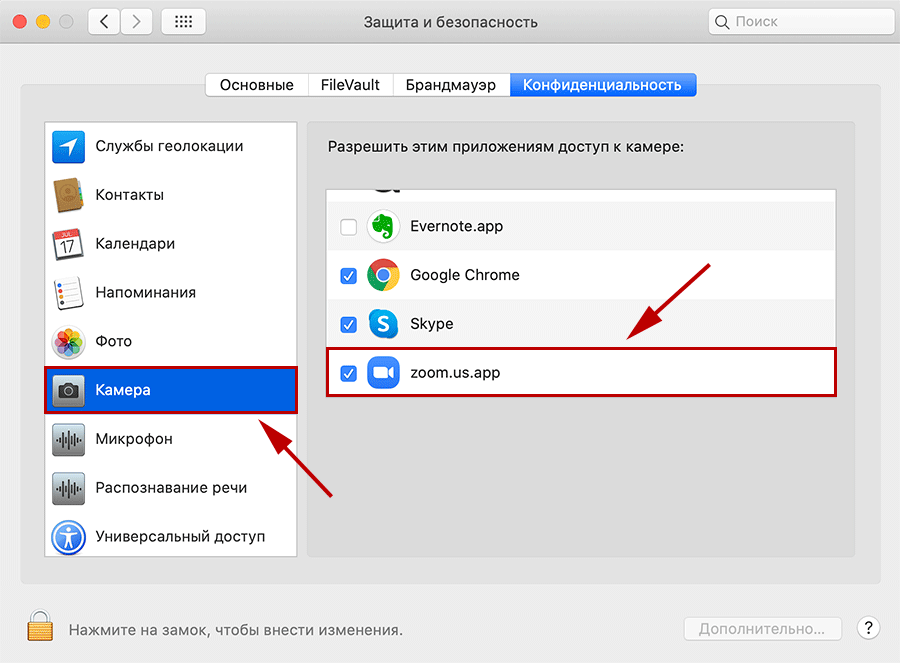This screenshot has height=663, width=900.
Task: Open the Calendars icon in sidebar
Action: click(68, 244)
